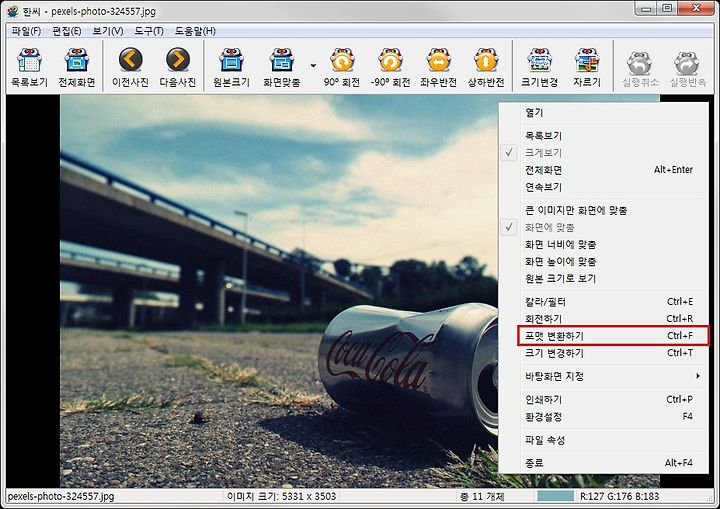The image size is (720, 509).
Task: Click the status bar pixel color swatch
Action: (556, 496)
